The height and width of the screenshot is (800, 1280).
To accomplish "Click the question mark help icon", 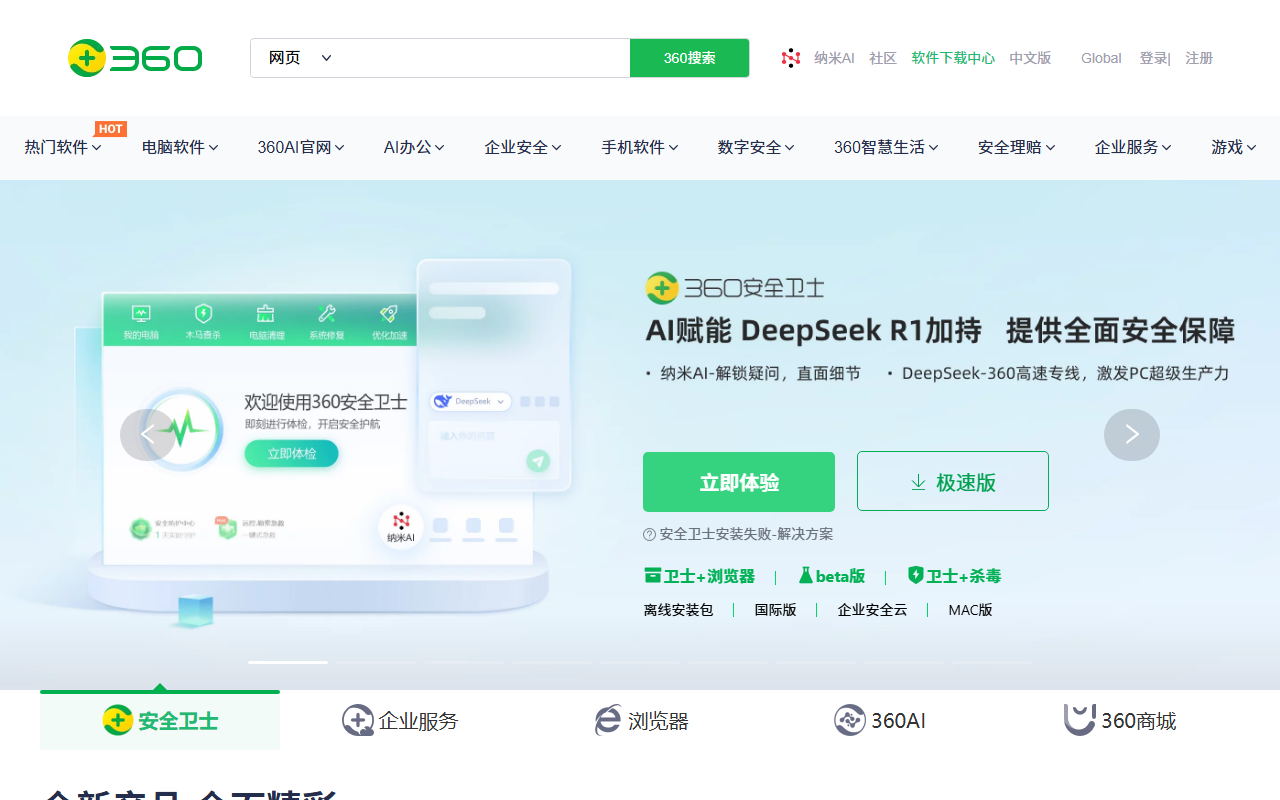I will point(649,534).
